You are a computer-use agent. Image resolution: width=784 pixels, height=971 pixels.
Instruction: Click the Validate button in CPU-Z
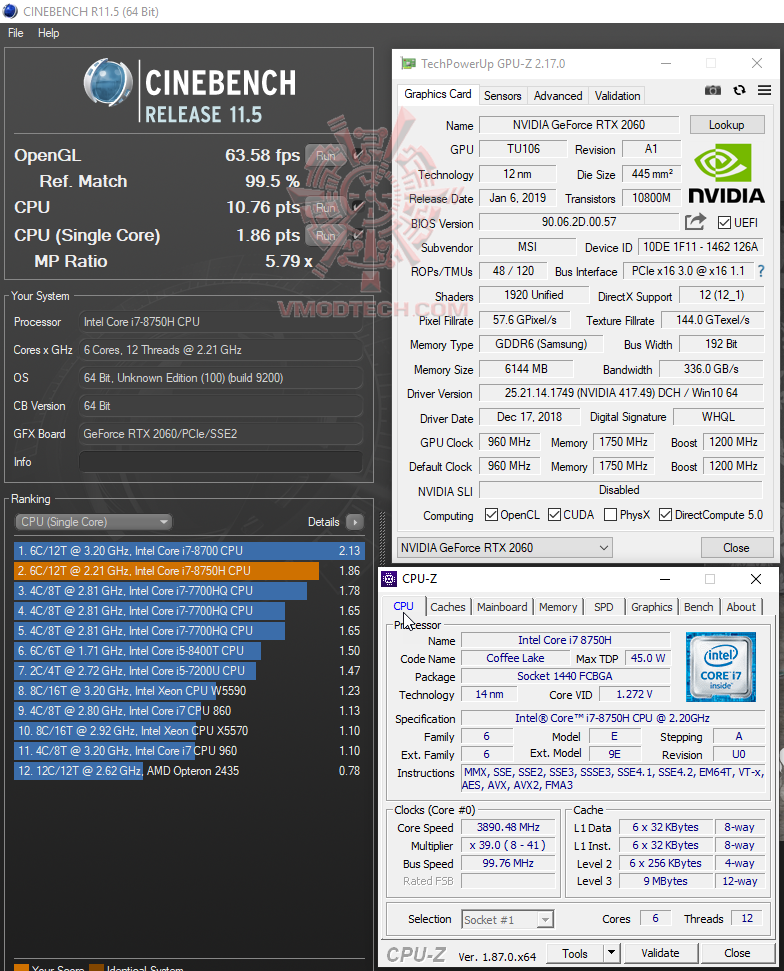click(660, 952)
